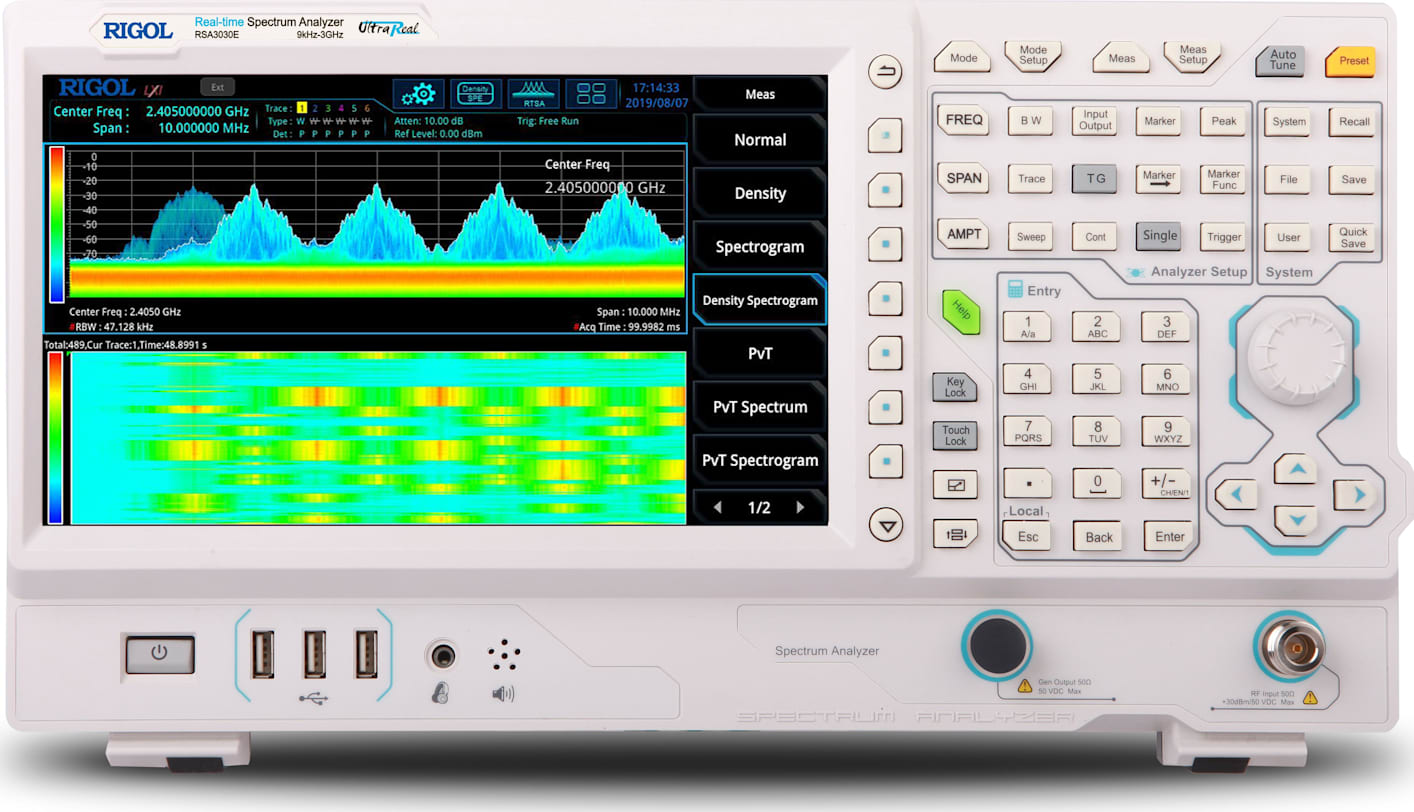Open the window layout icon near the clock
Image resolution: width=1414 pixels, height=812 pixels.
point(591,92)
